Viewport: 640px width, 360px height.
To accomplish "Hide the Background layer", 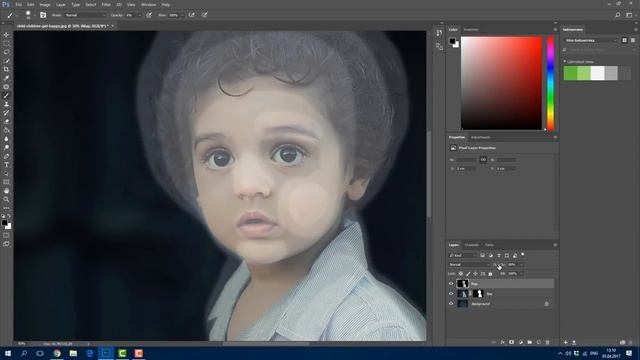I will click(x=451, y=304).
